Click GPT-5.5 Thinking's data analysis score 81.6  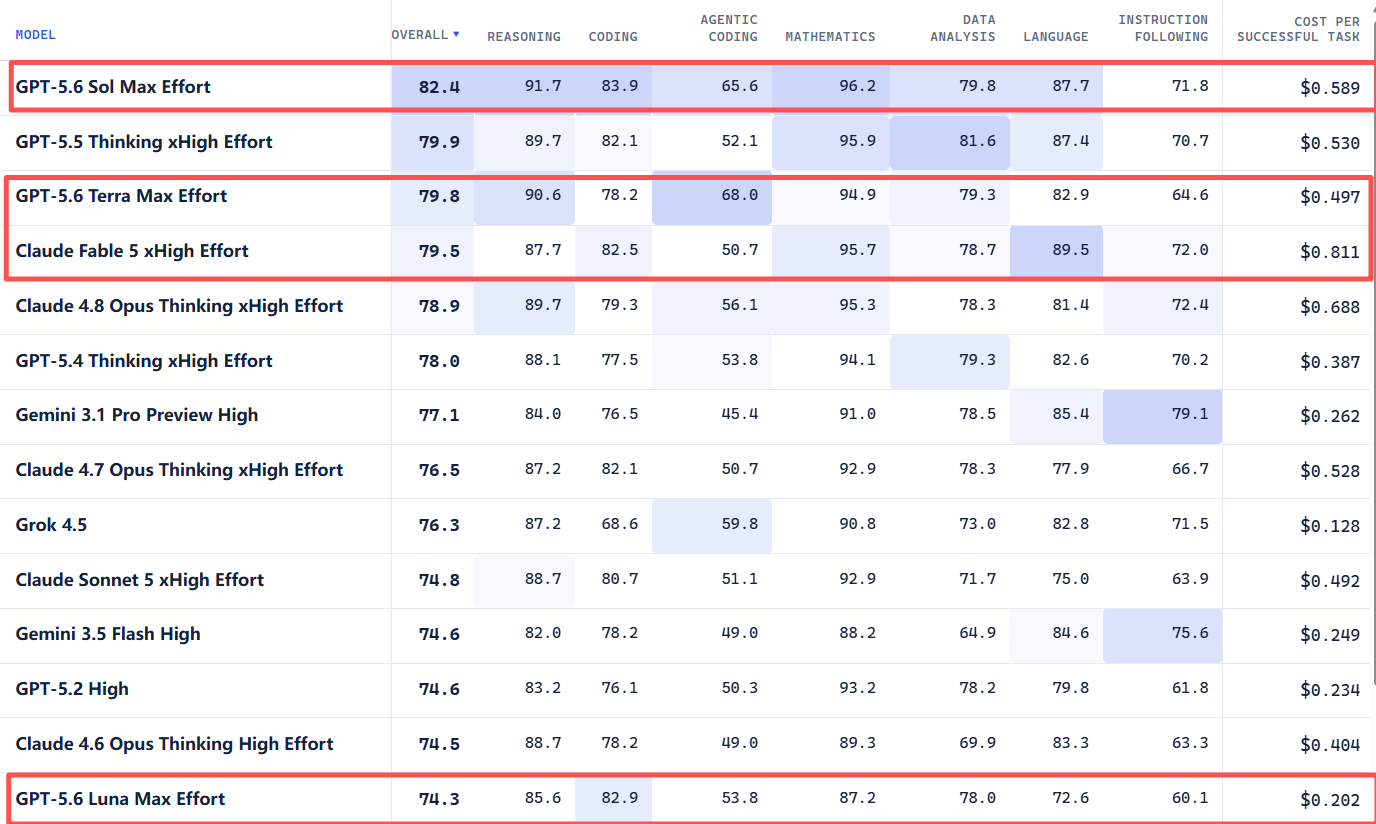[977, 141]
